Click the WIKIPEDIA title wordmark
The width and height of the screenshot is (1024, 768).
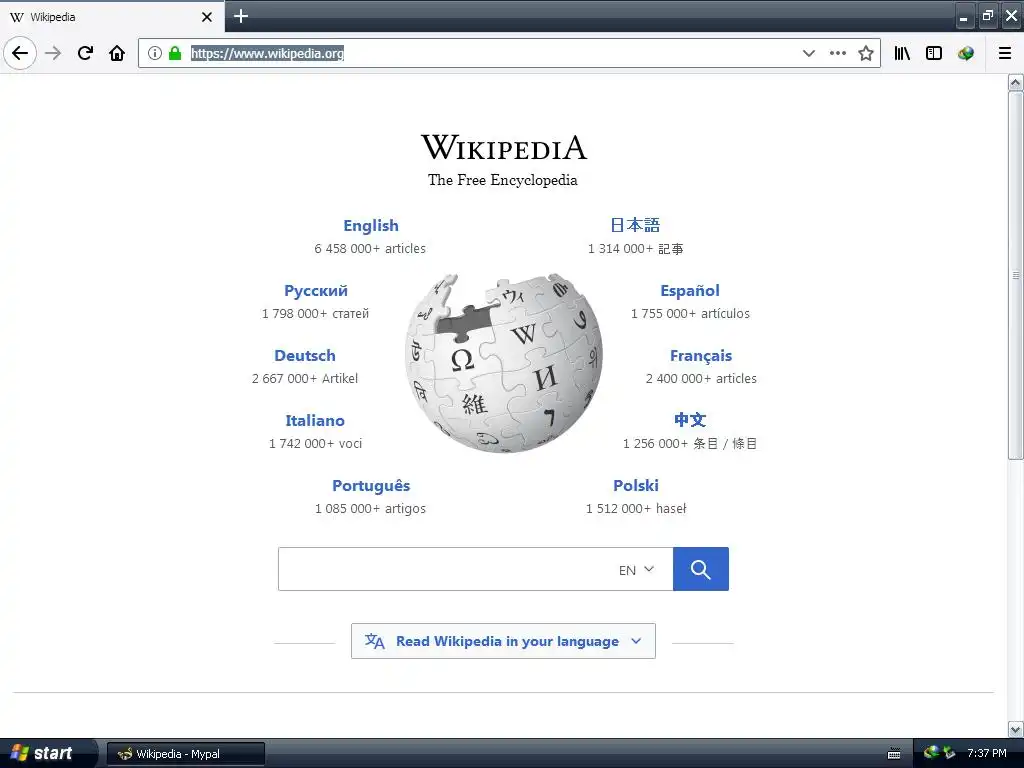(504, 148)
